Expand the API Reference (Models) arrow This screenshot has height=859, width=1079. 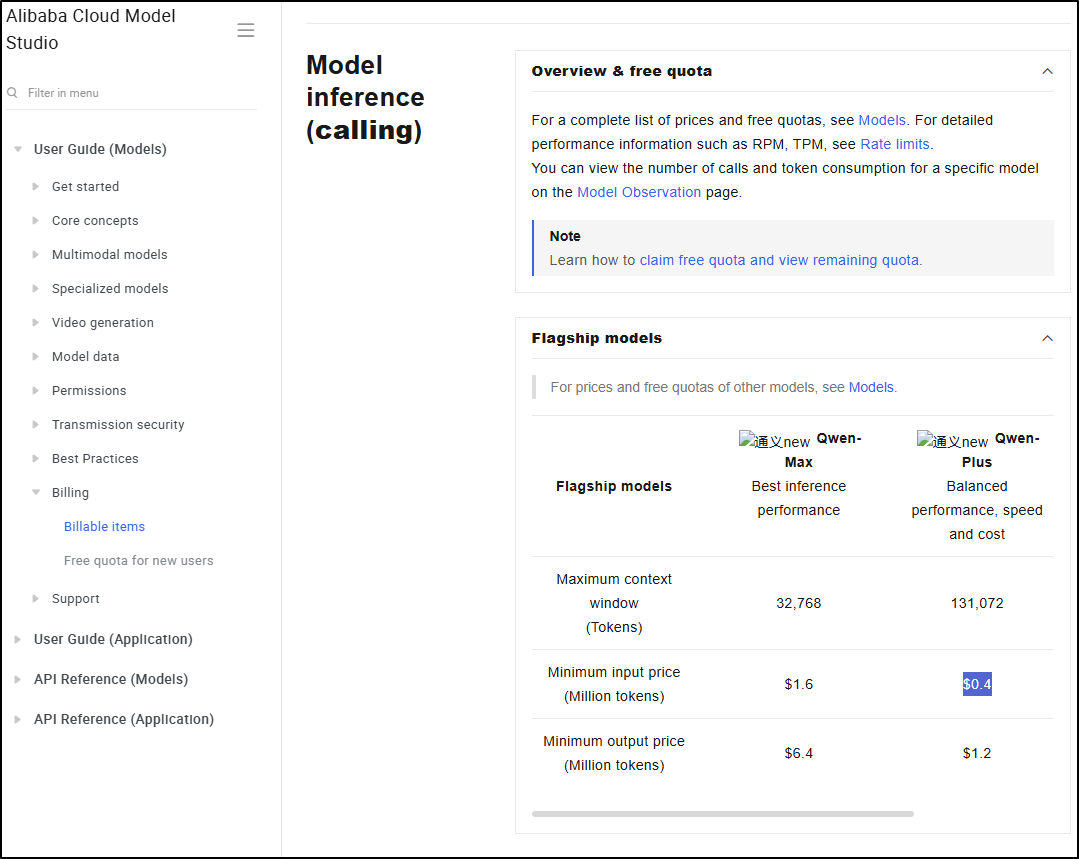point(18,679)
